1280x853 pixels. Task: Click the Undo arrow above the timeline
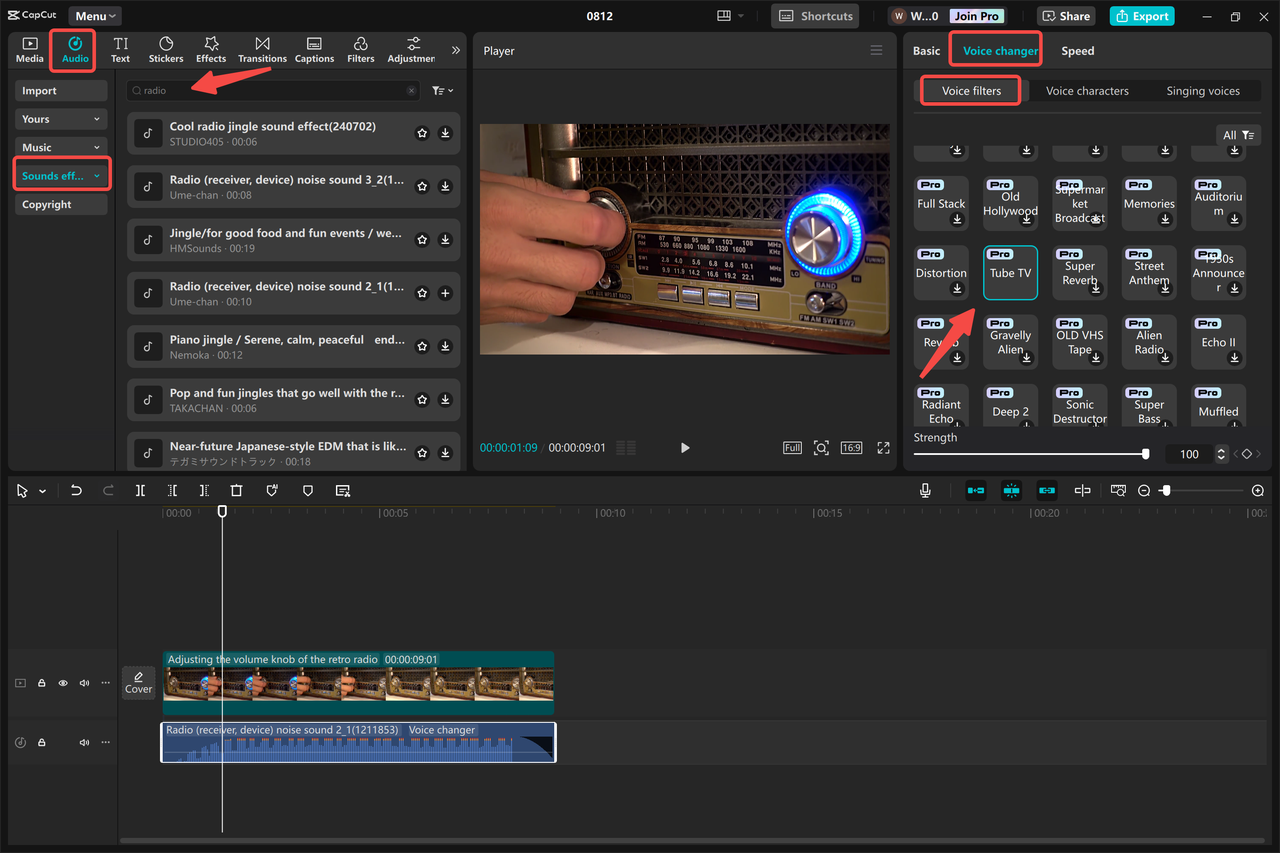pyautogui.click(x=76, y=490)
